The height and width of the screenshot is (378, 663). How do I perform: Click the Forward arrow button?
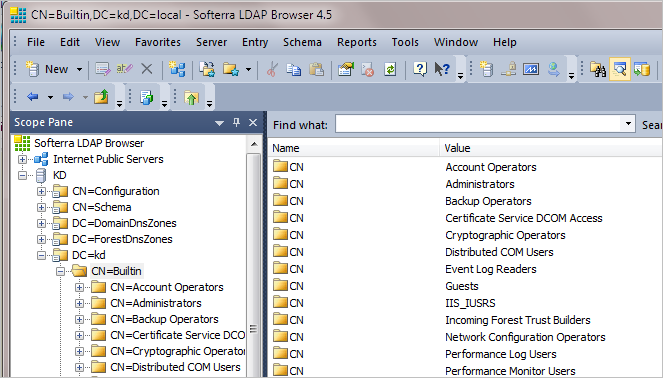point(68,97)
